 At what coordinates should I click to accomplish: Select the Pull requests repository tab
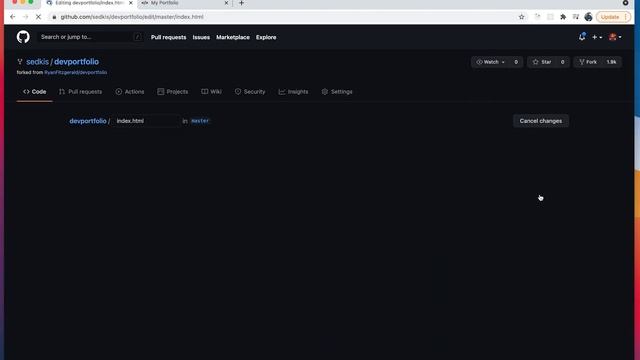point(80,92)
